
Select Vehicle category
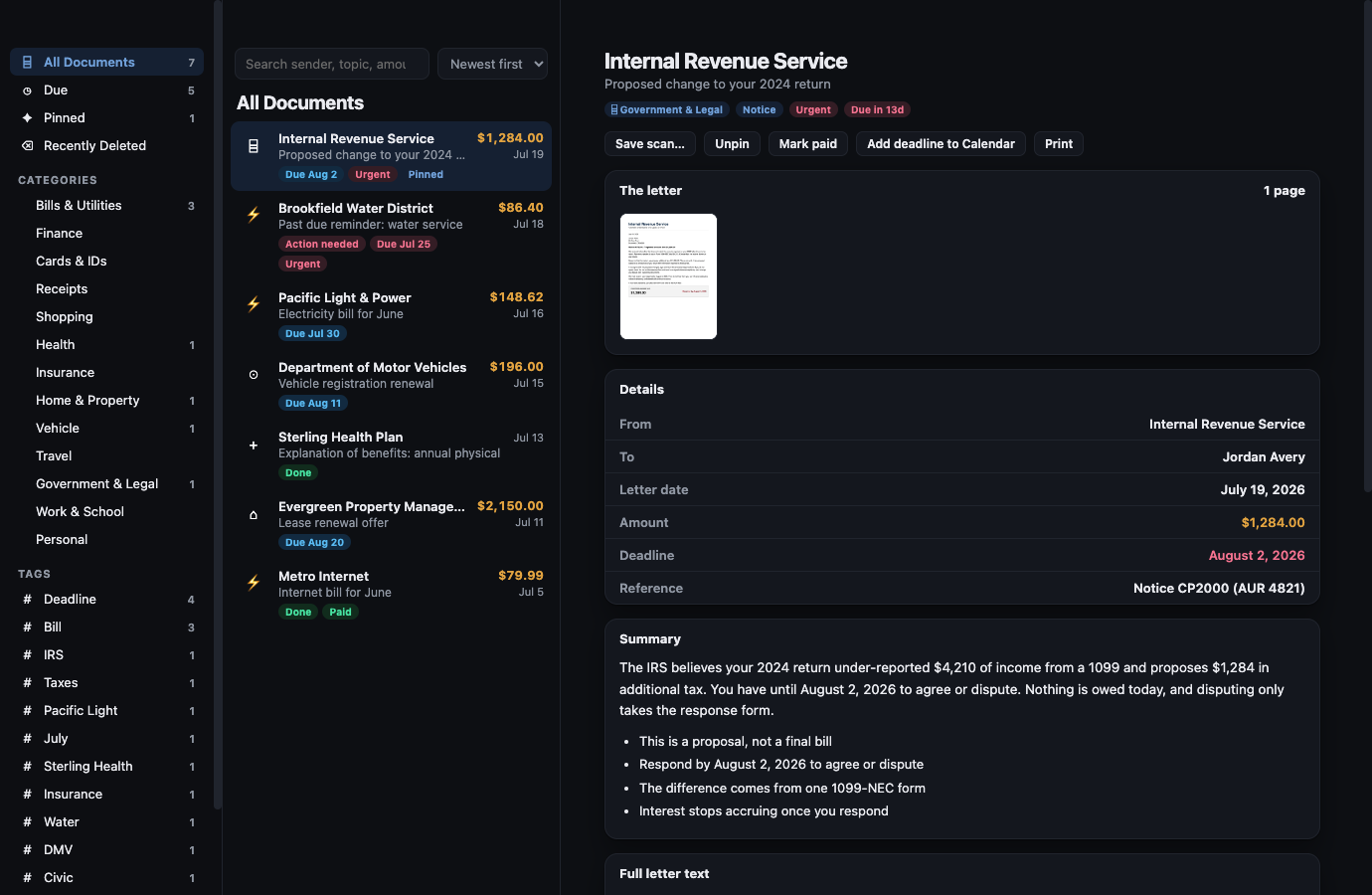(x=106, y=428)
